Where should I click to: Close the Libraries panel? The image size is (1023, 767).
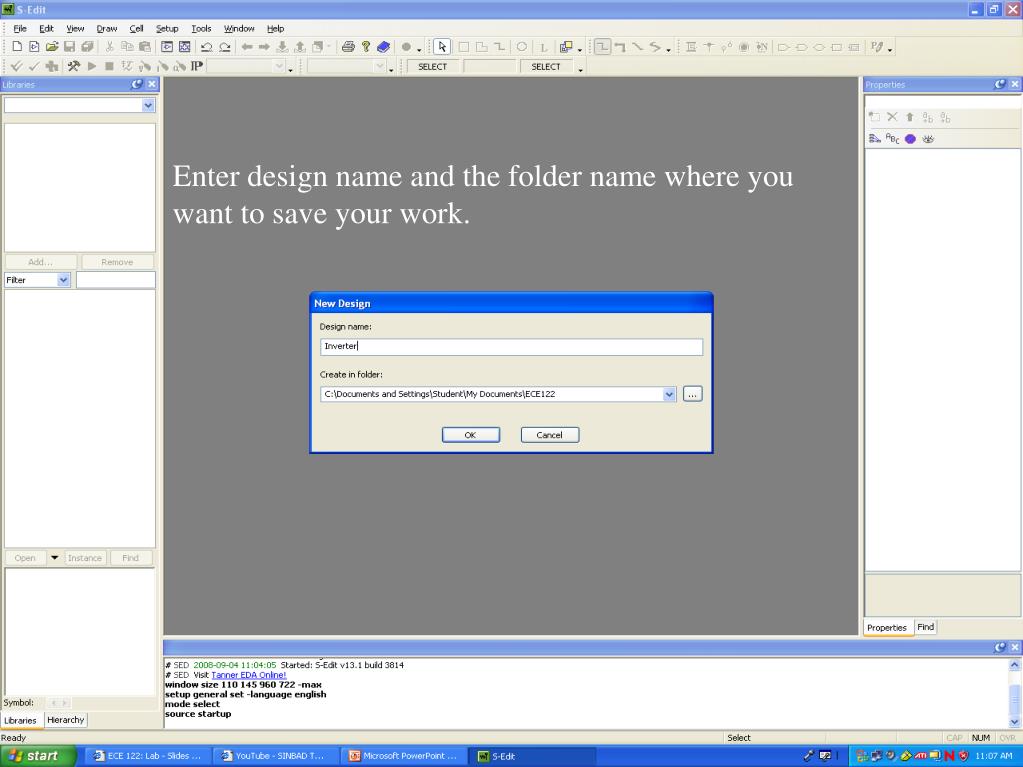(151, 84)
